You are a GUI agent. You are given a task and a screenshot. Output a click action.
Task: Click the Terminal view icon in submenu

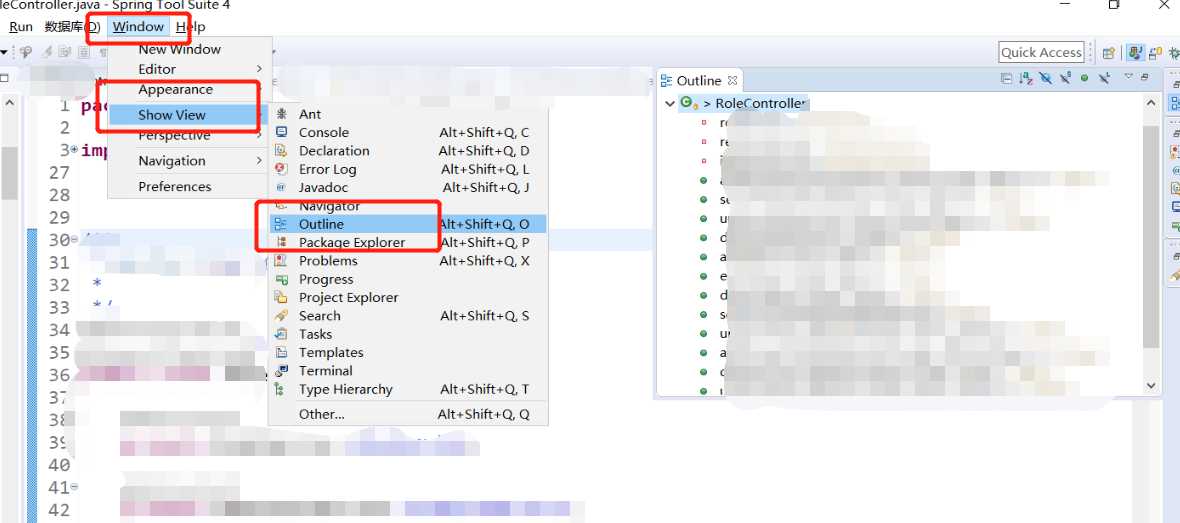281,371
